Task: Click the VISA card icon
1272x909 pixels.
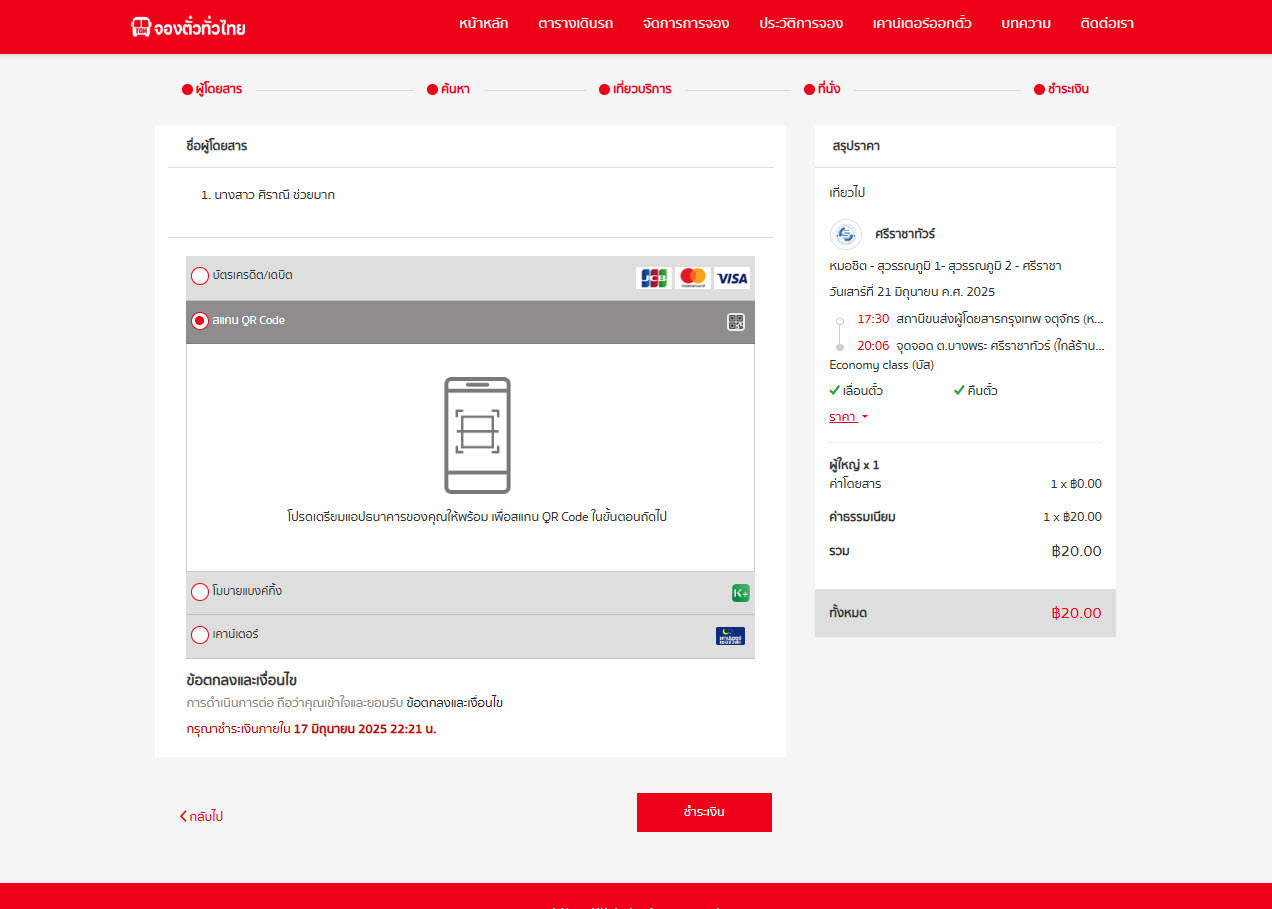Action: (x=732, y=278)
